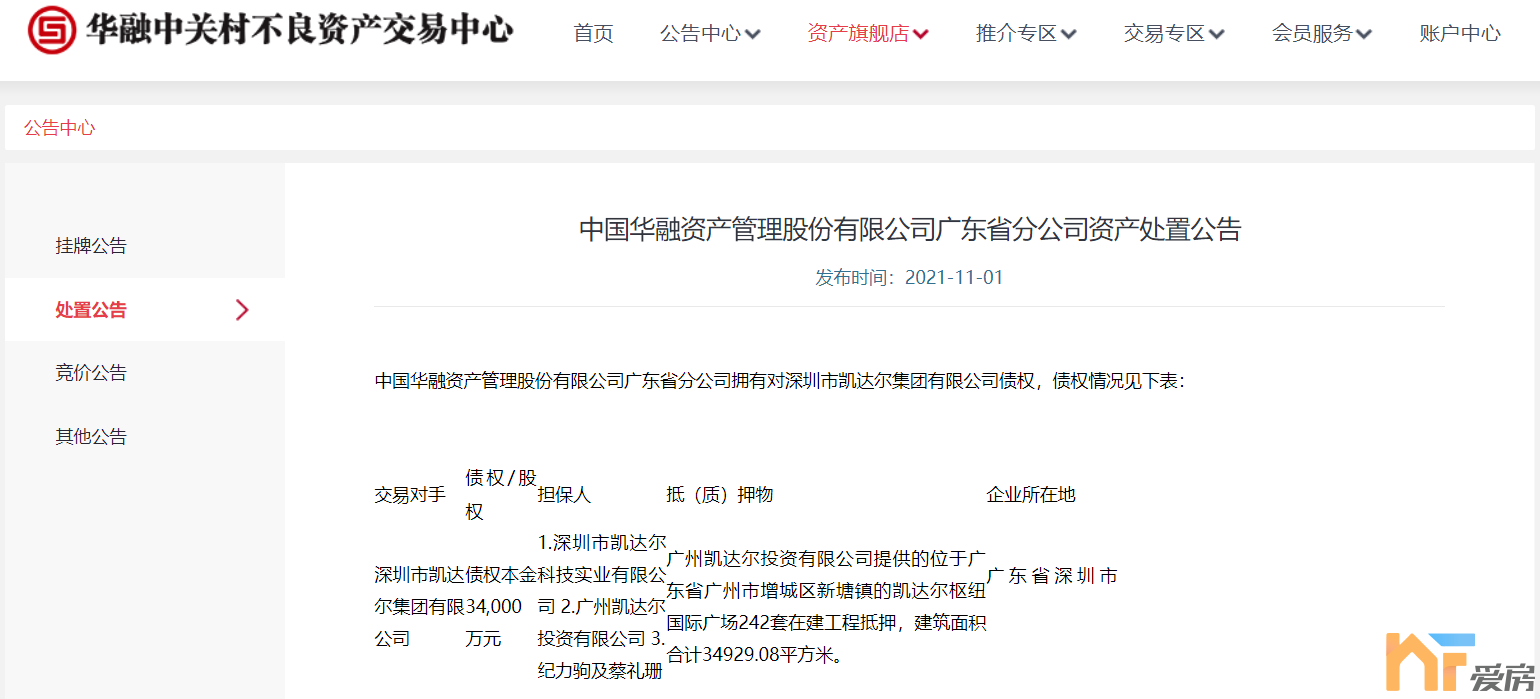
Task: Expand the 资产旗舰店 dropdown chevron
Action: (x=921, y=35)
